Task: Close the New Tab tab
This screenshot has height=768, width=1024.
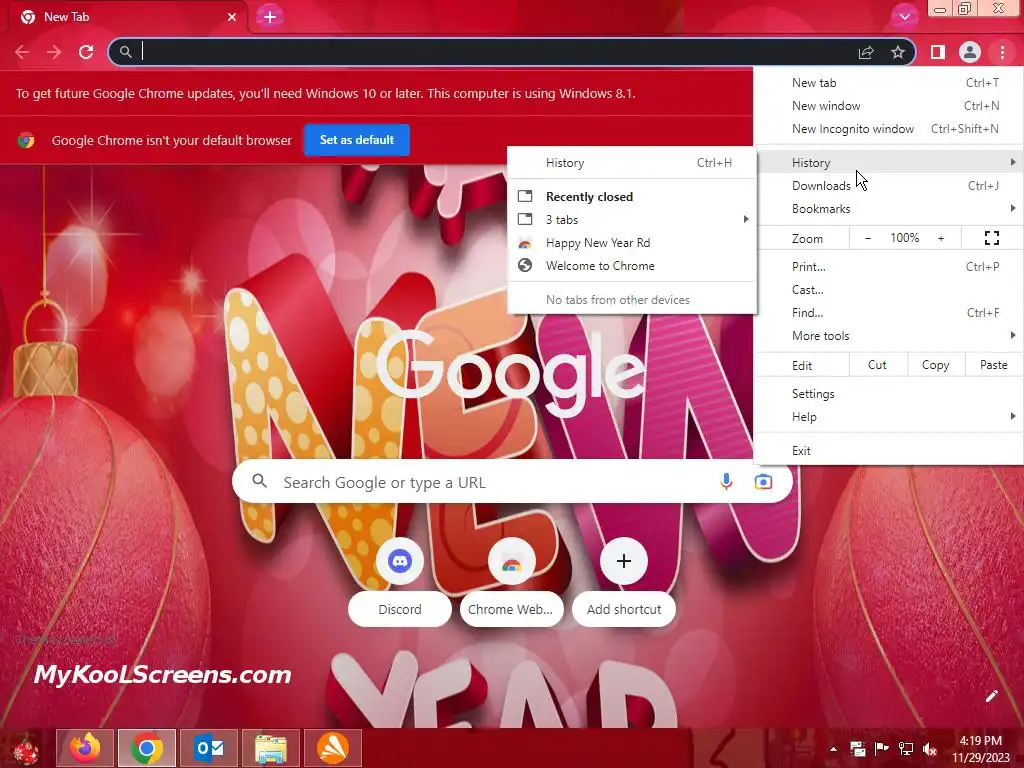Action: 232,17
